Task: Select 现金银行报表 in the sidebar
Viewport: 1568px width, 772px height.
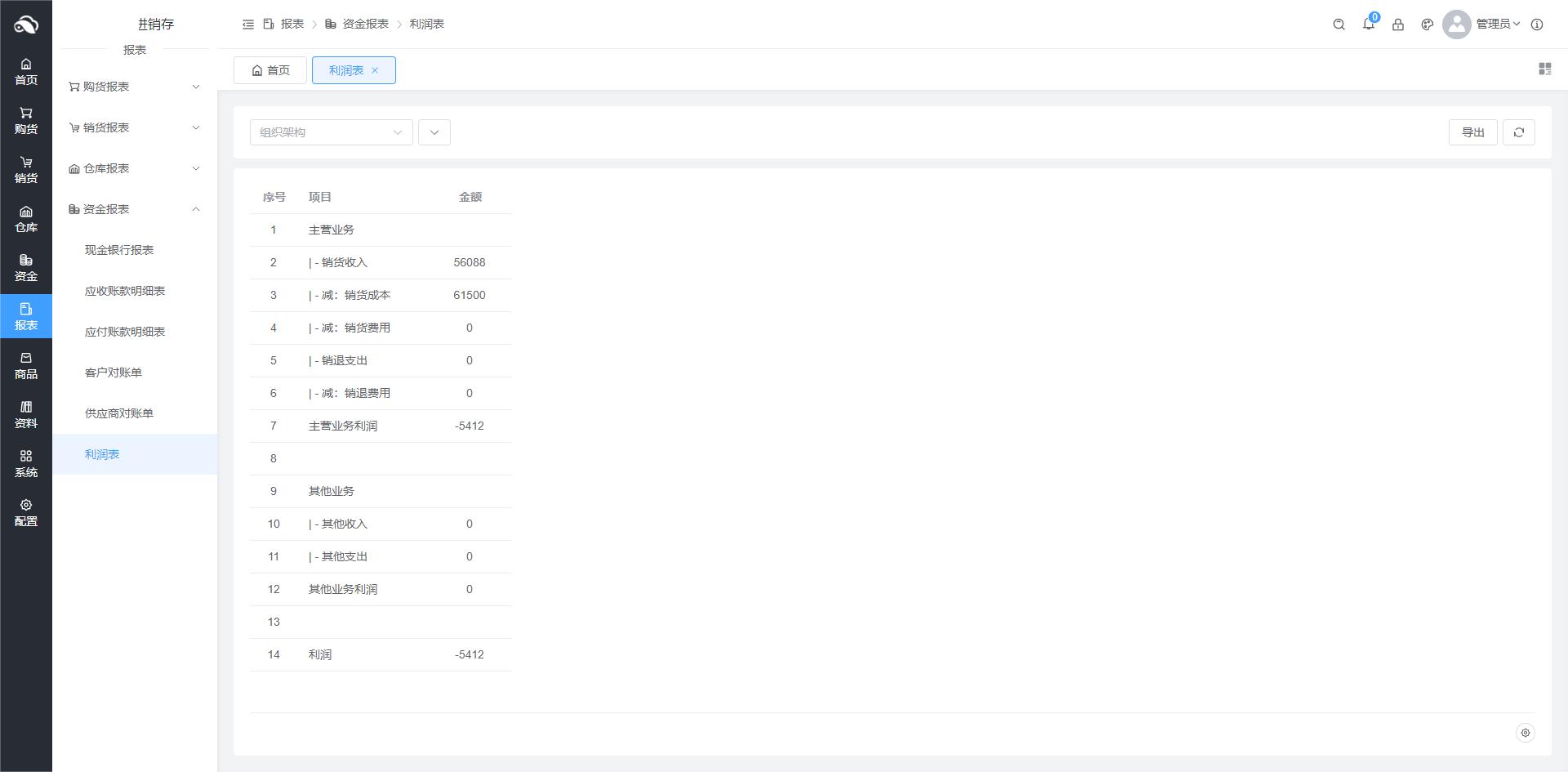Action: pyautogui.click(x=119, y=250)
